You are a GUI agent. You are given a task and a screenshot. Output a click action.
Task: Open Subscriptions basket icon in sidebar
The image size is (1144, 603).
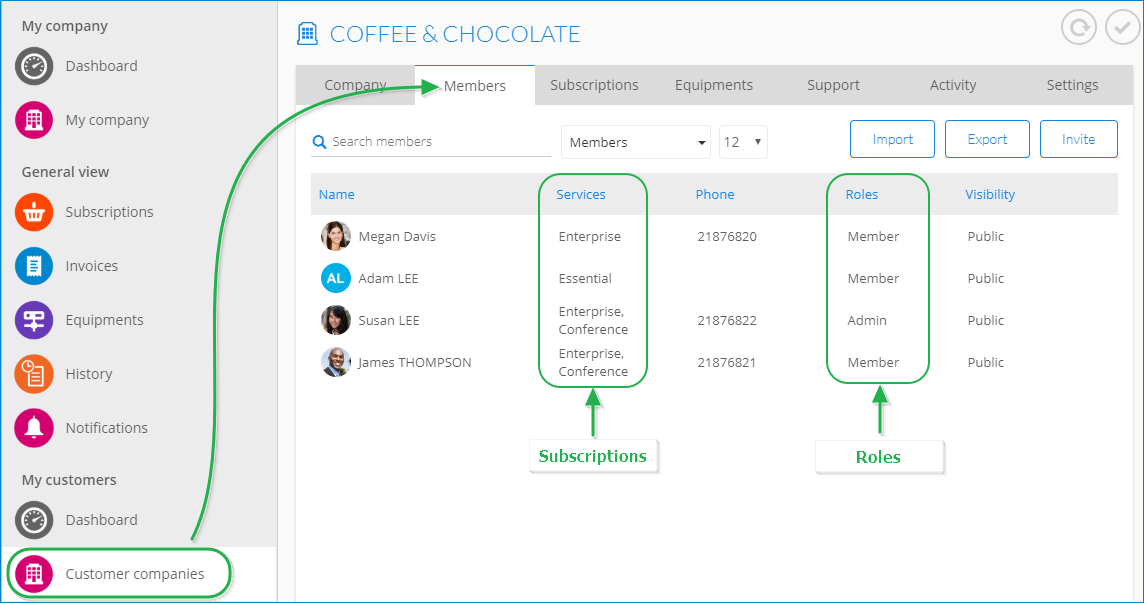pyautogui.click(x=34, y=212)
